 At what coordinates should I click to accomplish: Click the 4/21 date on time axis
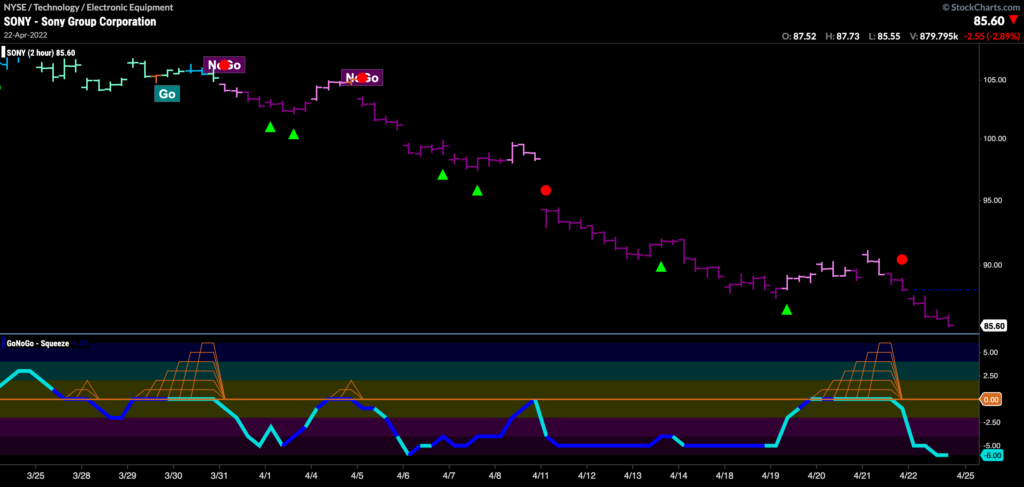[x=863, y=476]
